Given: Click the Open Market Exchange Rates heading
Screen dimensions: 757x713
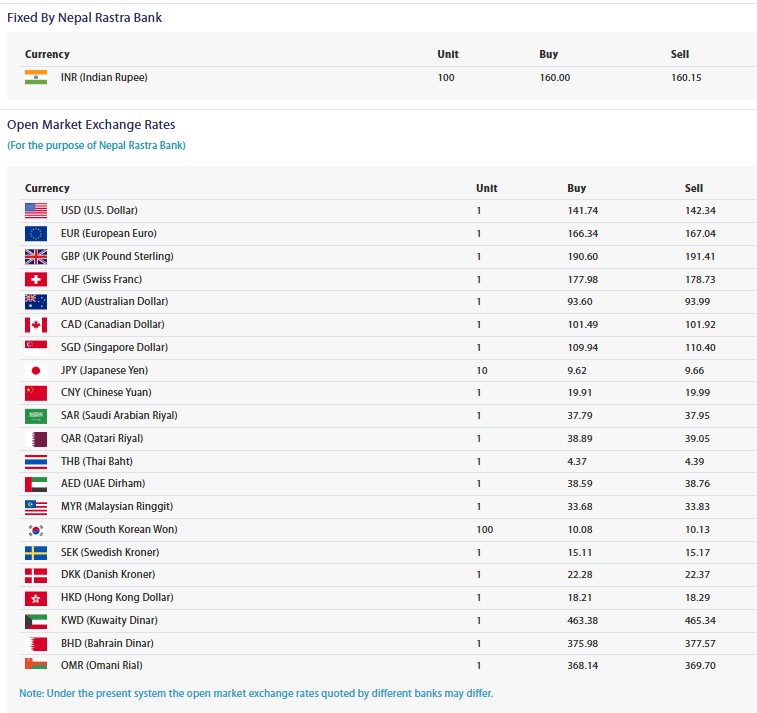Looking at the screenshot, I should click(91, 125).
